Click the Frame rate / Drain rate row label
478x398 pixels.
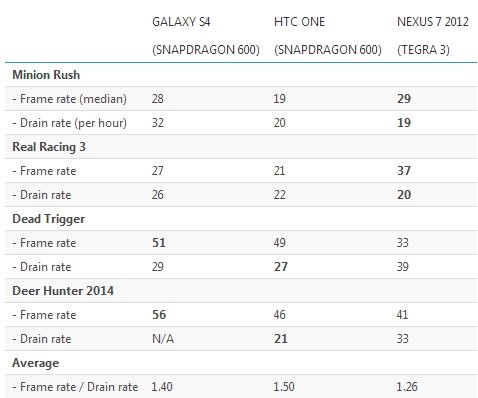click(x=75, y=387)
